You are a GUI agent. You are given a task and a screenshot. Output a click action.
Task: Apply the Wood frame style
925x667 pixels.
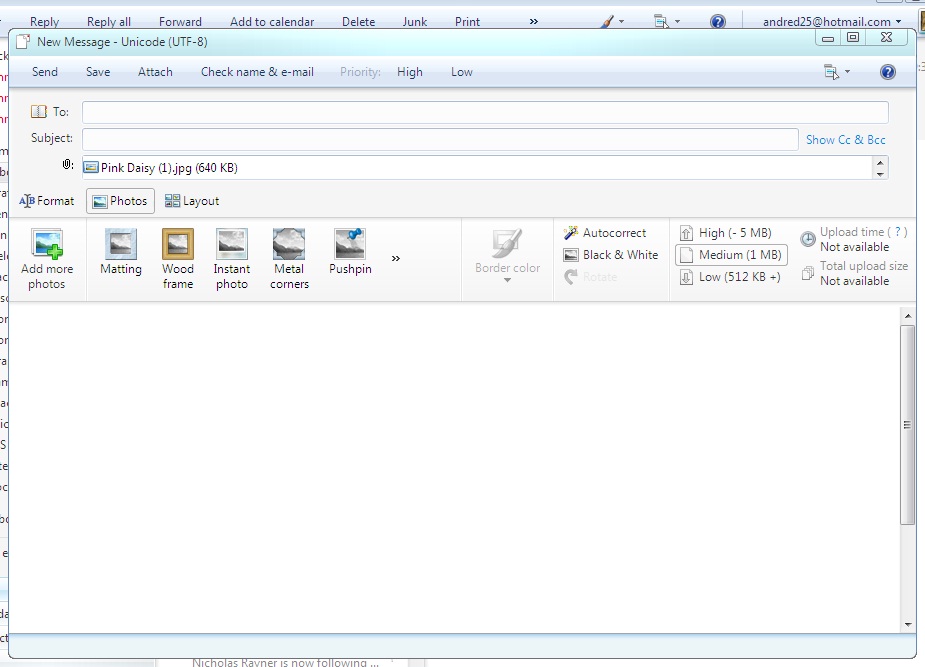(178, 259)
